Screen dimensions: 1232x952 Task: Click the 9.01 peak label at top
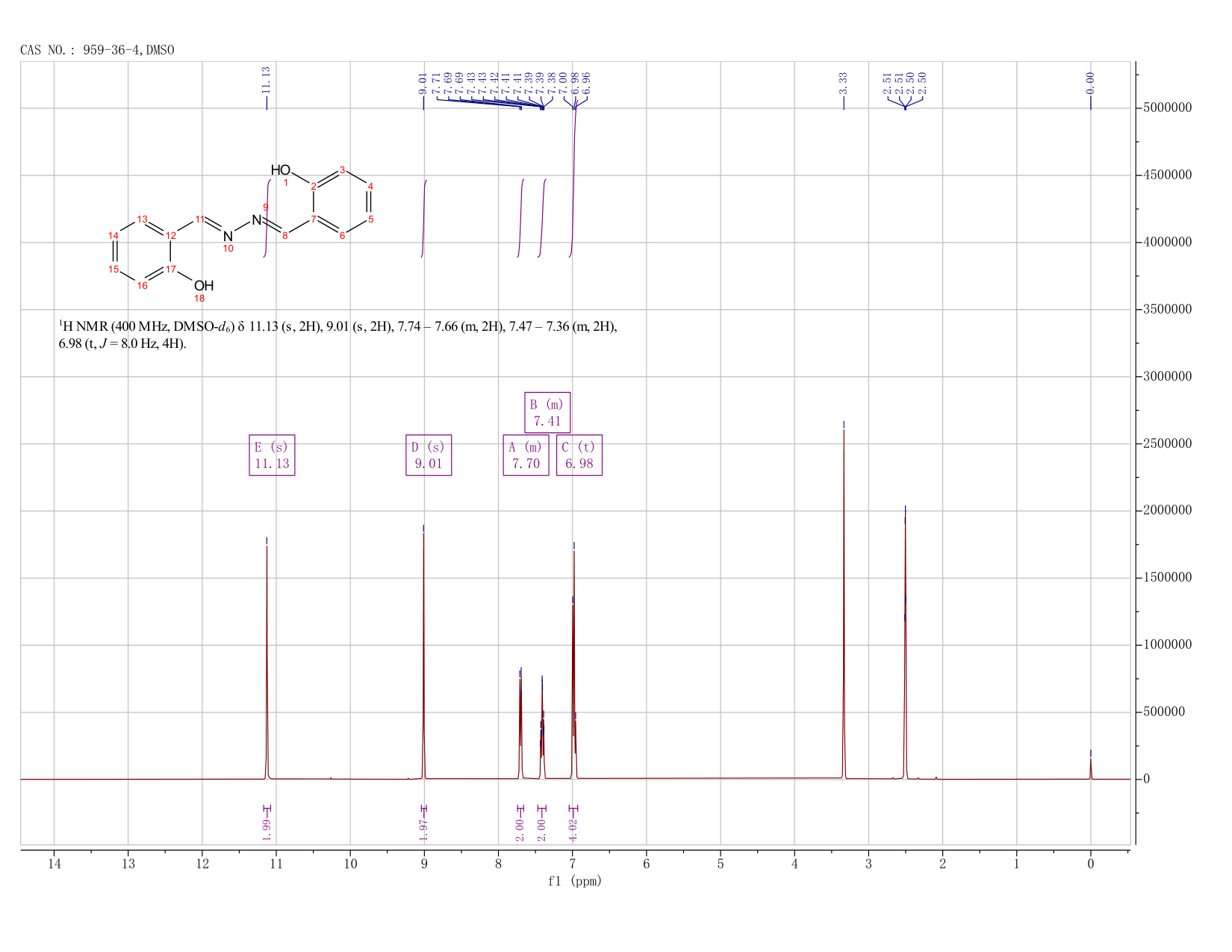[423, 84]
